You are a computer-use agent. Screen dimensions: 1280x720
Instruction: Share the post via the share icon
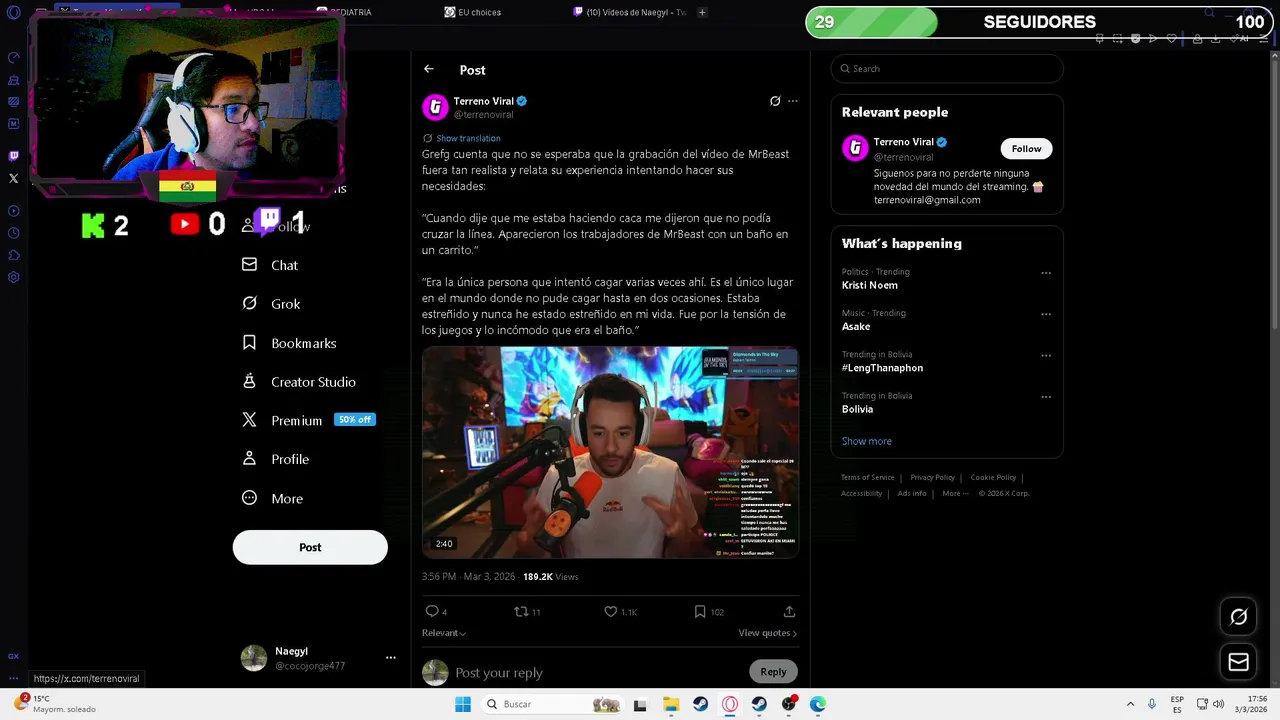coord(789,612)
